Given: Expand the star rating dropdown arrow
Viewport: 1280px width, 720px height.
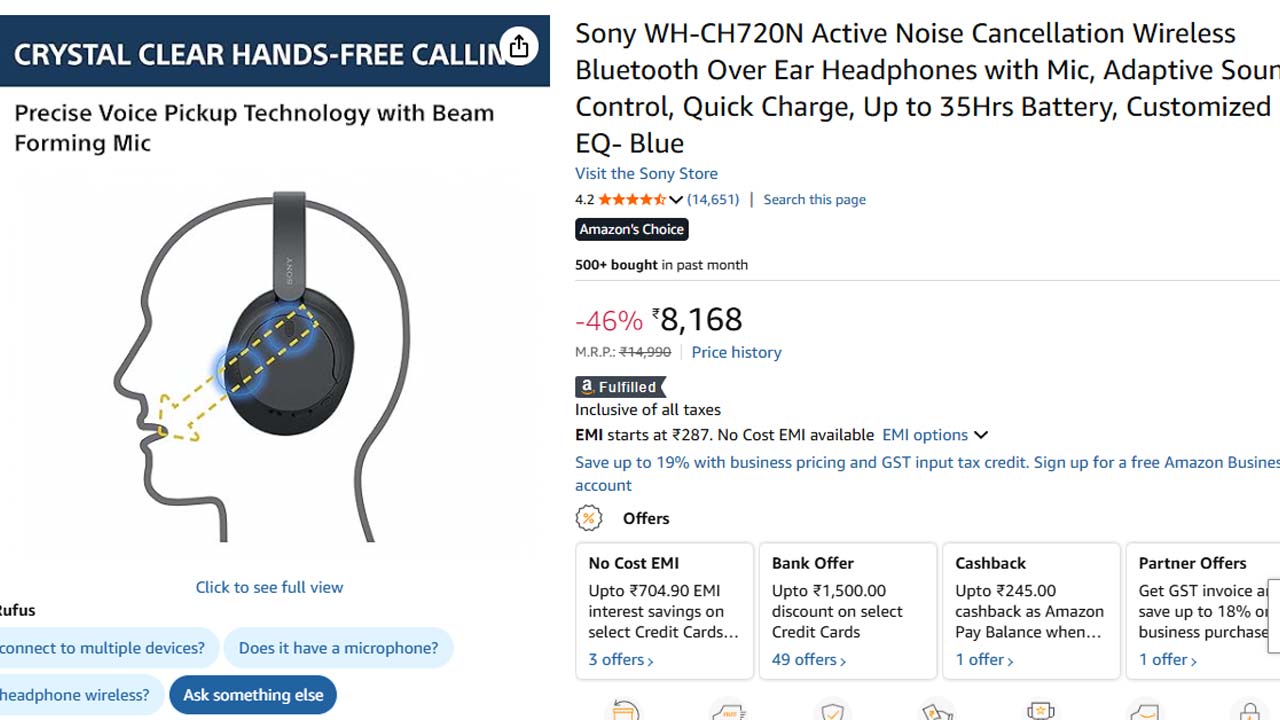Looking at the screenshot, I should [x=676, y=200].
